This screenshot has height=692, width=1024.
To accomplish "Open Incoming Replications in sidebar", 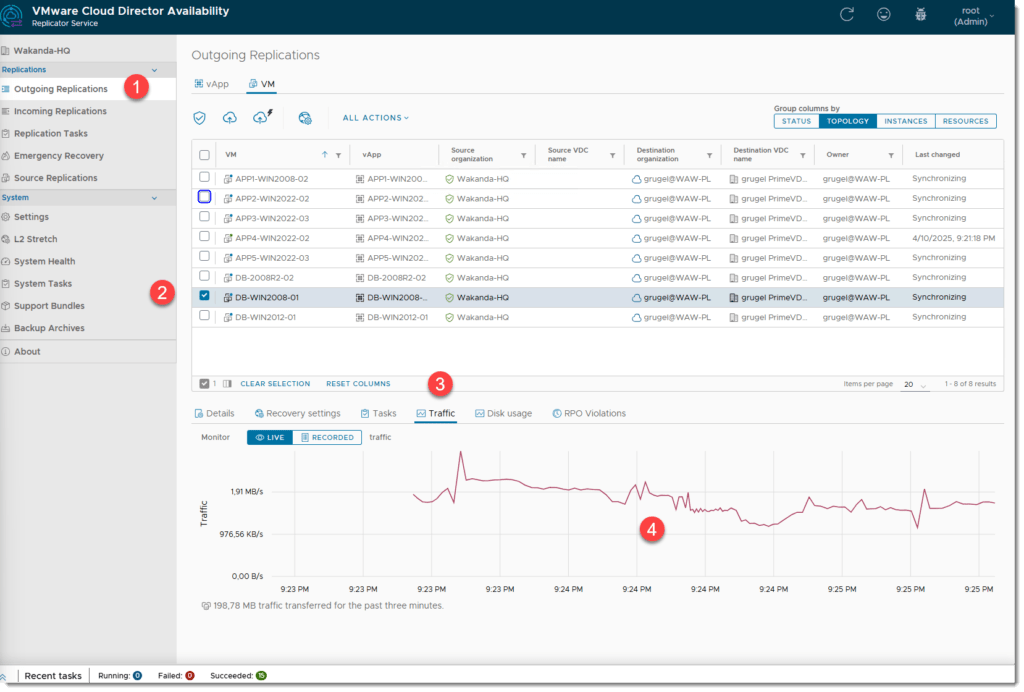I will coord(60,111).
